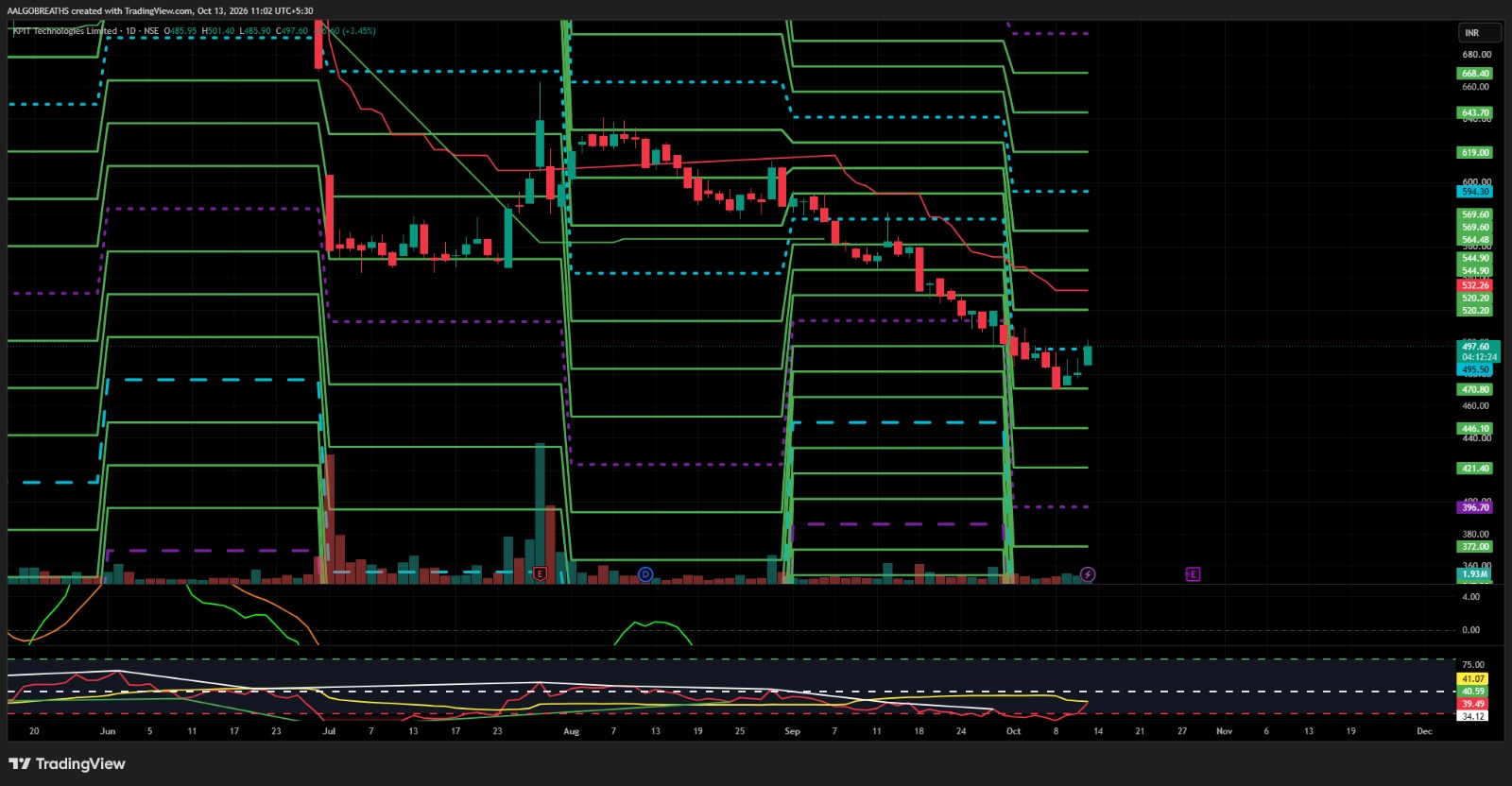This screenshot has height=786, width=1512.
Task: Click the purple upcoming earnings E marker
Action: pyautogui.click(x=1193, y=573)
